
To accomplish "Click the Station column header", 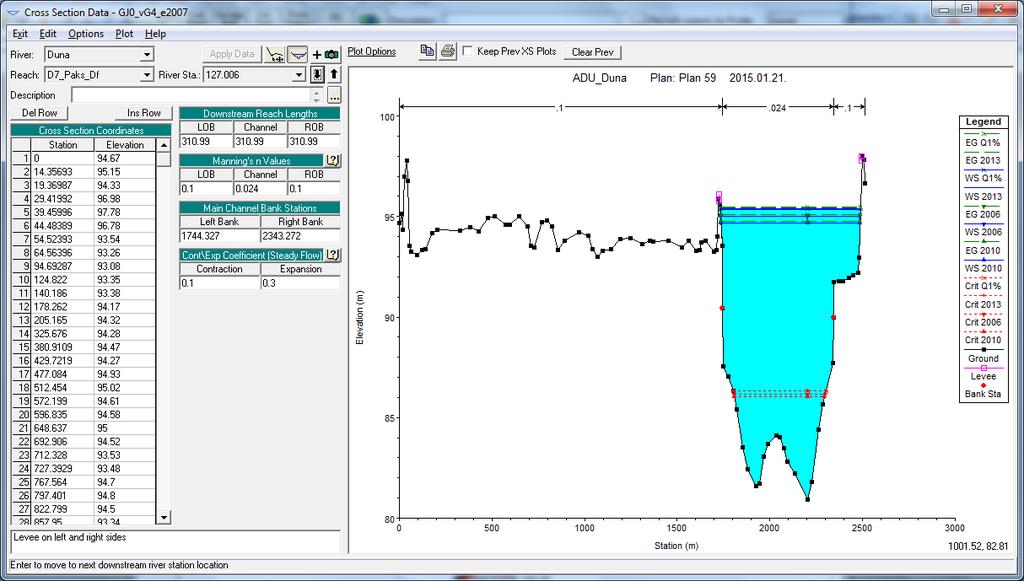I will pyautogui.click(x=63, y=145).
